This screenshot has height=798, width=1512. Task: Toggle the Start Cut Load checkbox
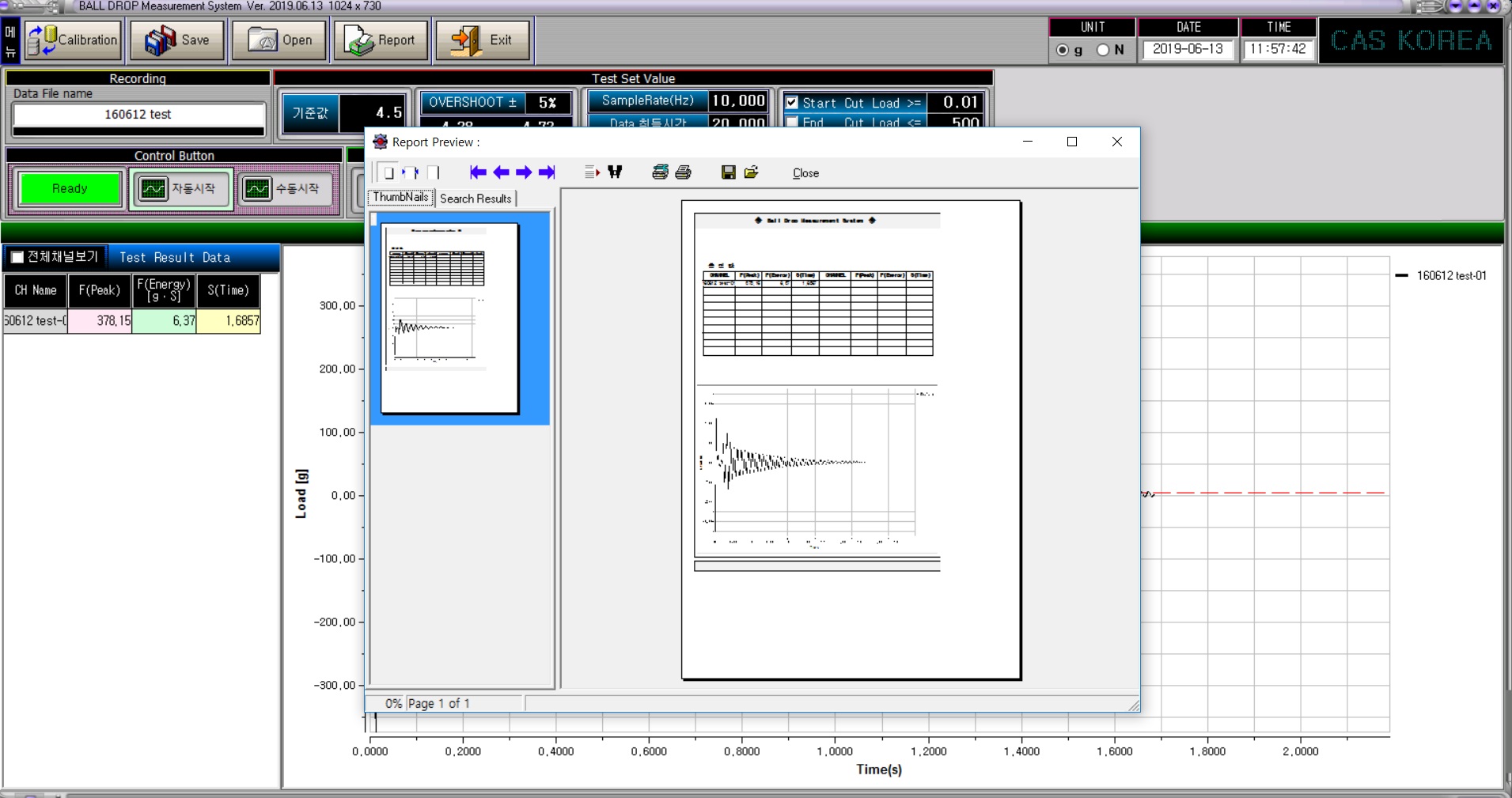coord(791,102)
